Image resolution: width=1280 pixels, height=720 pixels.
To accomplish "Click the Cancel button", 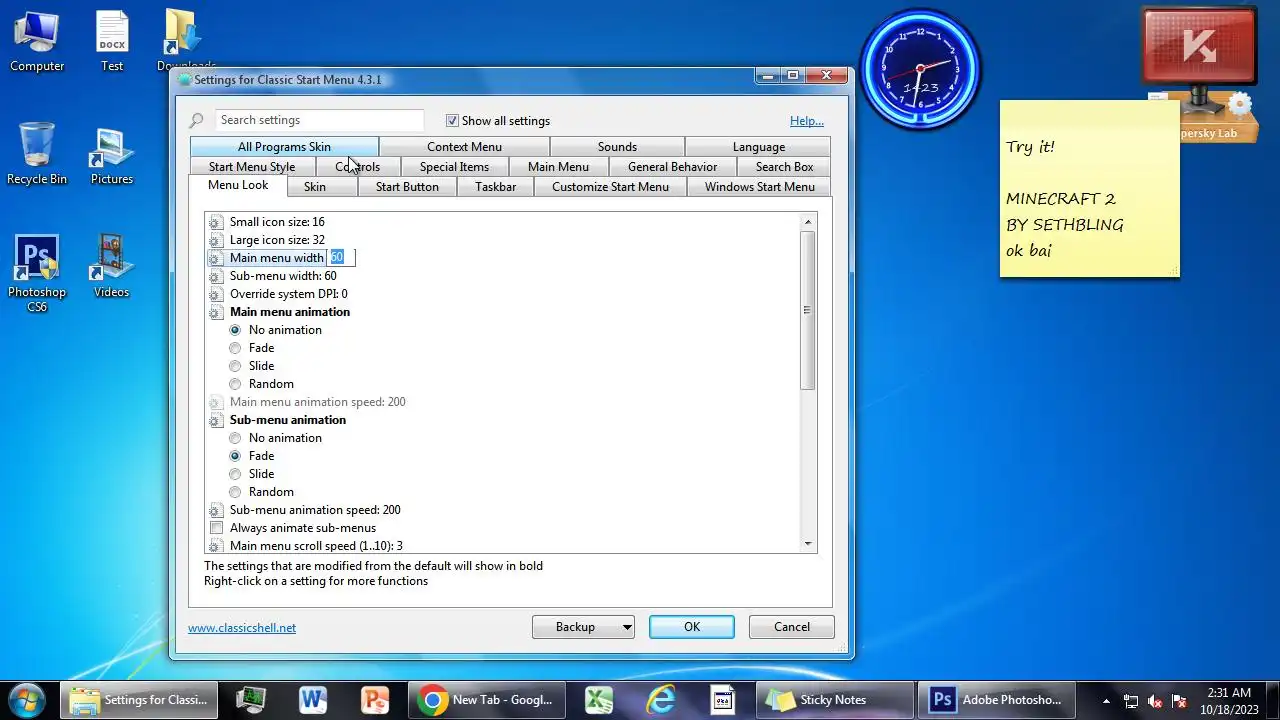I will (792, 627).
